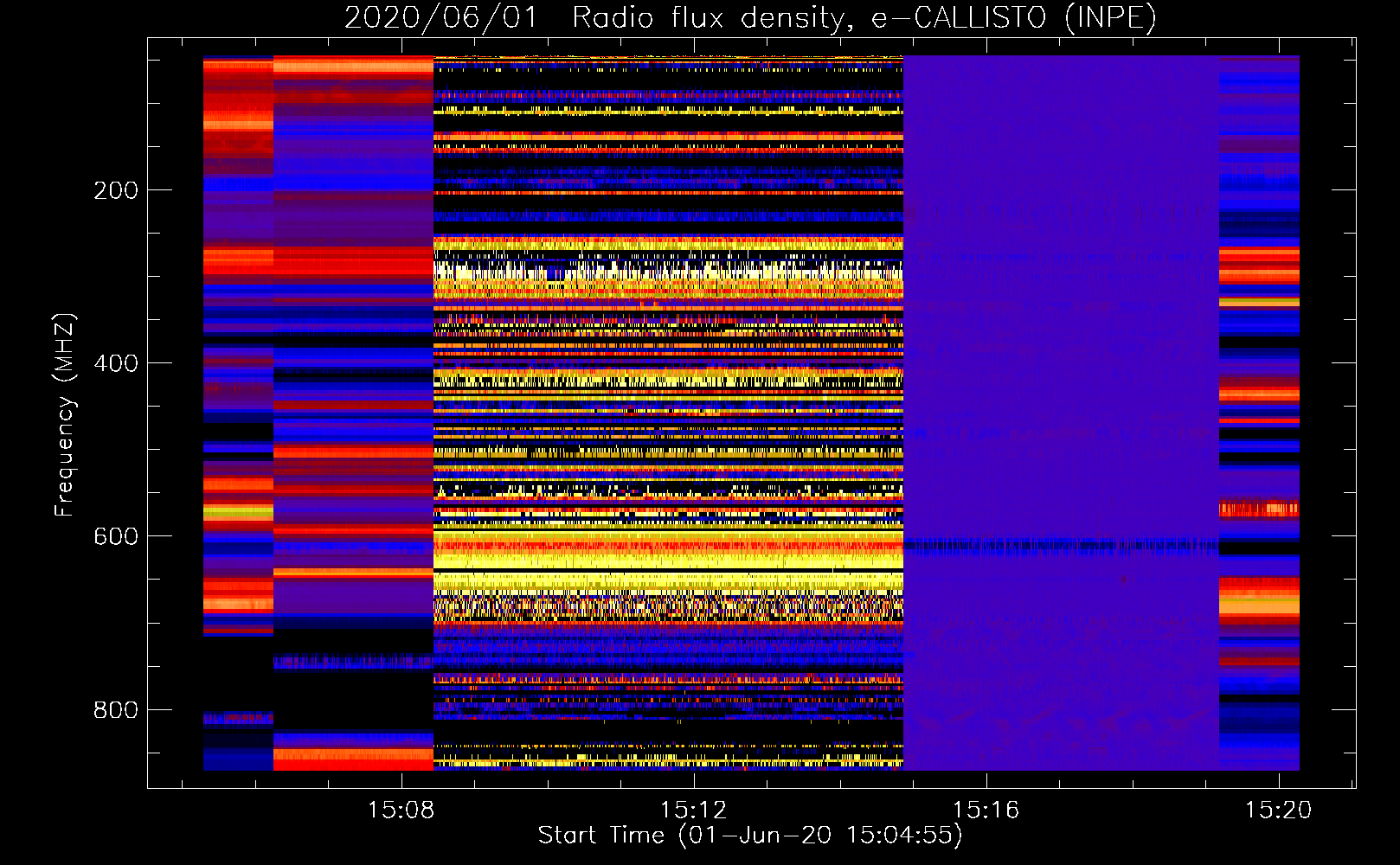This screenshot has height=865, width=1400.
Task: Click the 800 frequency tick label
Action: (116, 710)
